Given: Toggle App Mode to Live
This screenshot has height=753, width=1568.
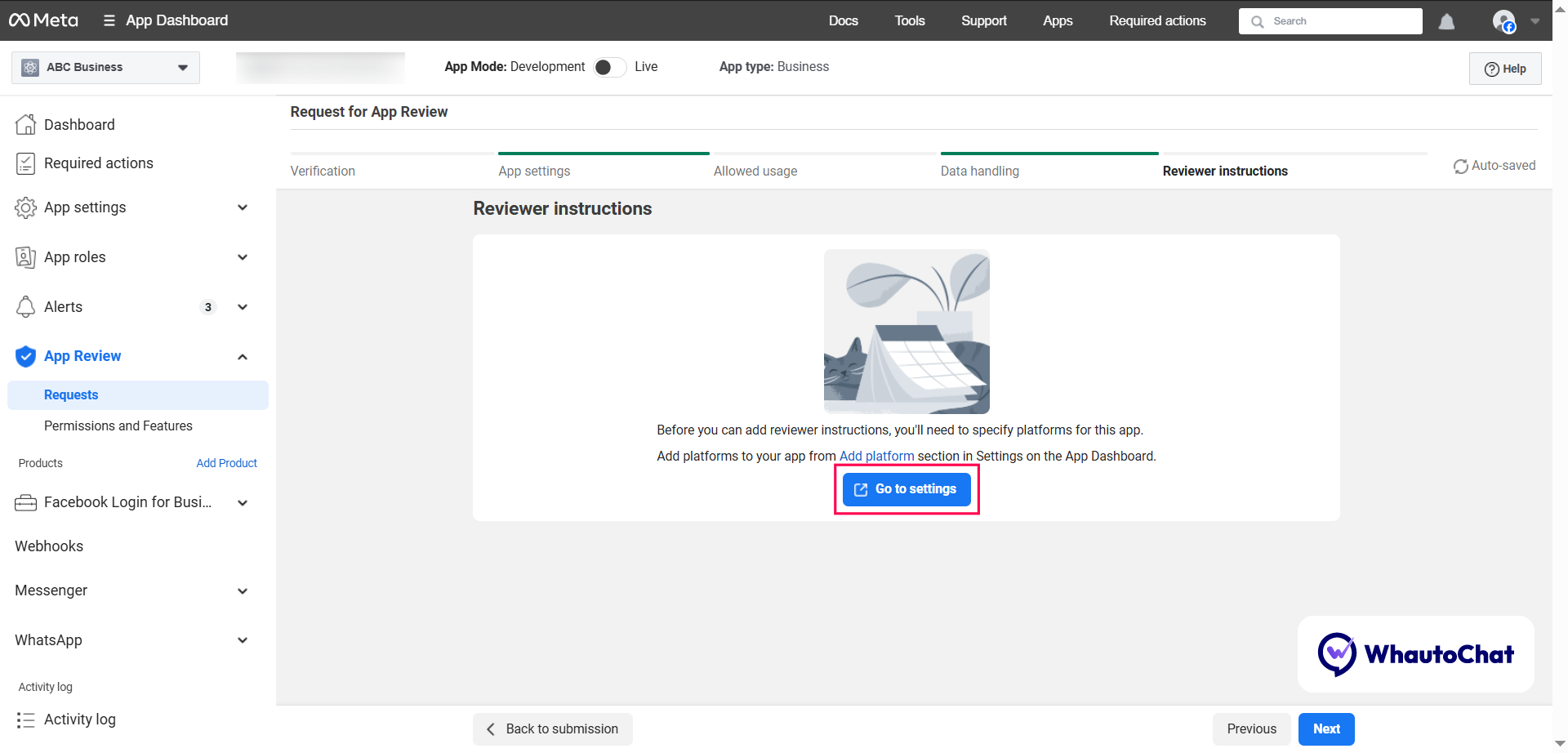Looking at the screenshot, I should click(609, 67).
